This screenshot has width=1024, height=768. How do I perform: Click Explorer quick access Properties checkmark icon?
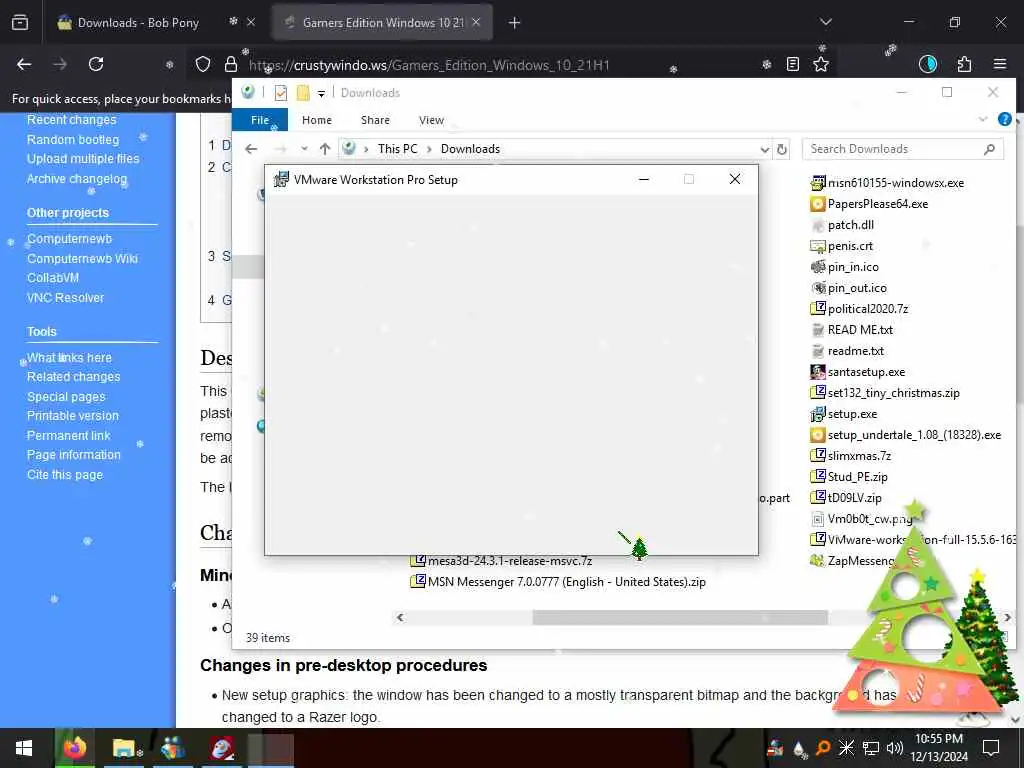point(281,93)
